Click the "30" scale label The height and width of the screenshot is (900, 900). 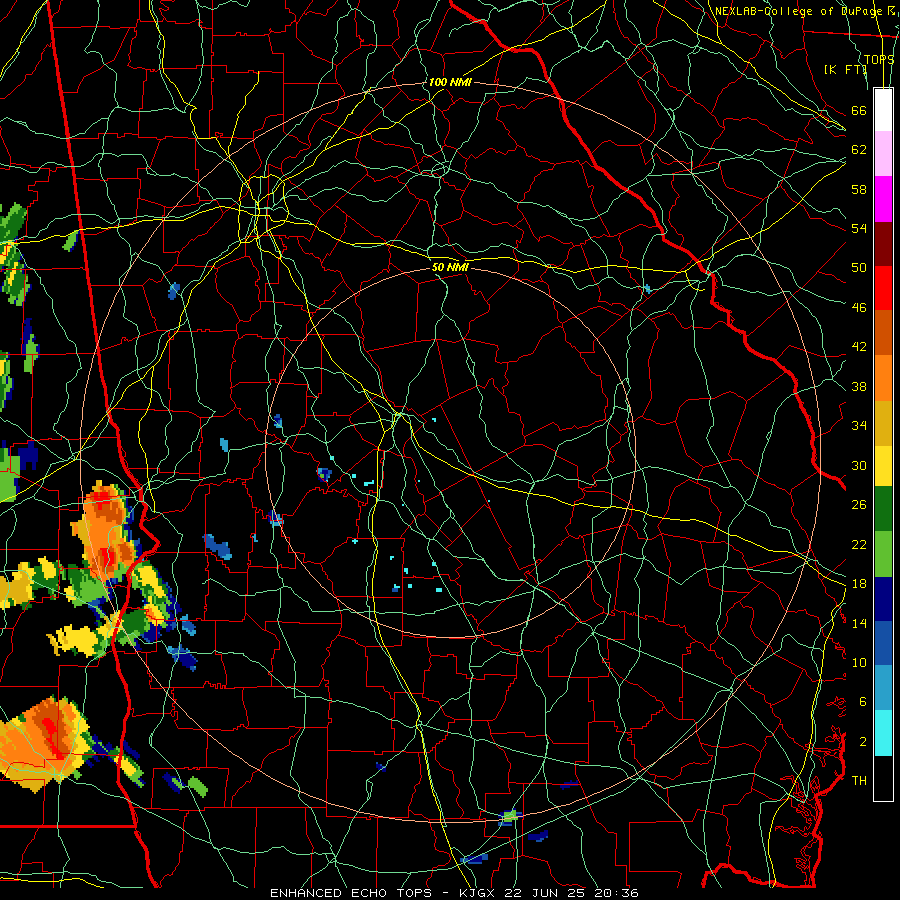point(859,465)
